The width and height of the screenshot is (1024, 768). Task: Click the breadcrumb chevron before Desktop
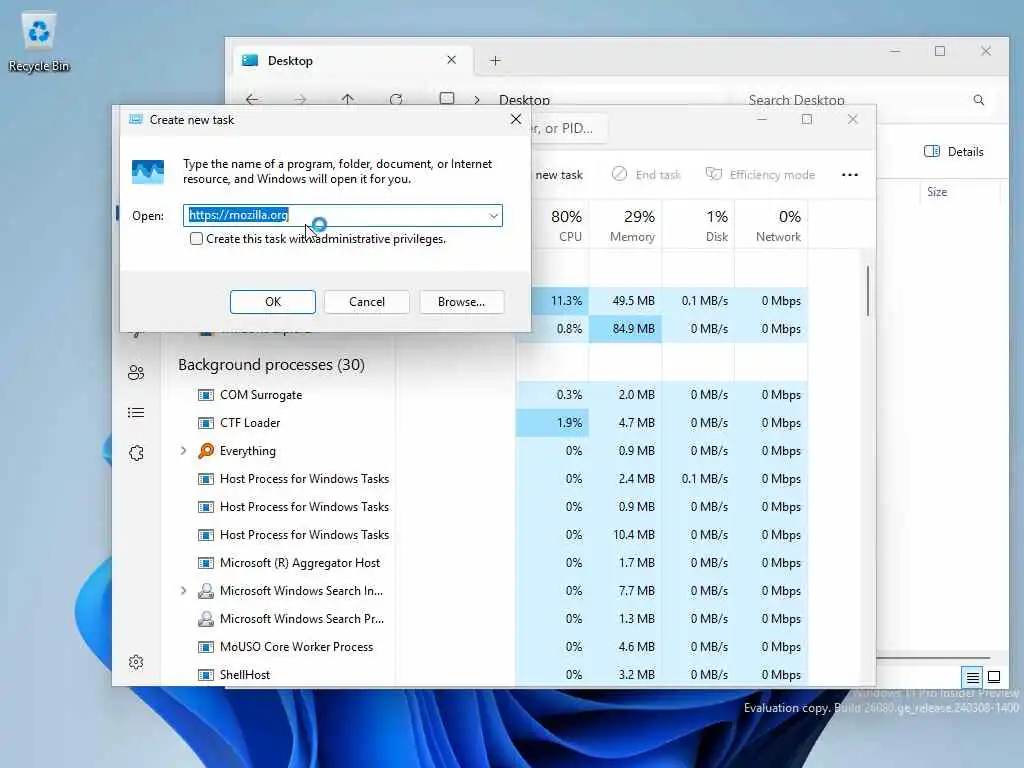click(x=477, y=100)
